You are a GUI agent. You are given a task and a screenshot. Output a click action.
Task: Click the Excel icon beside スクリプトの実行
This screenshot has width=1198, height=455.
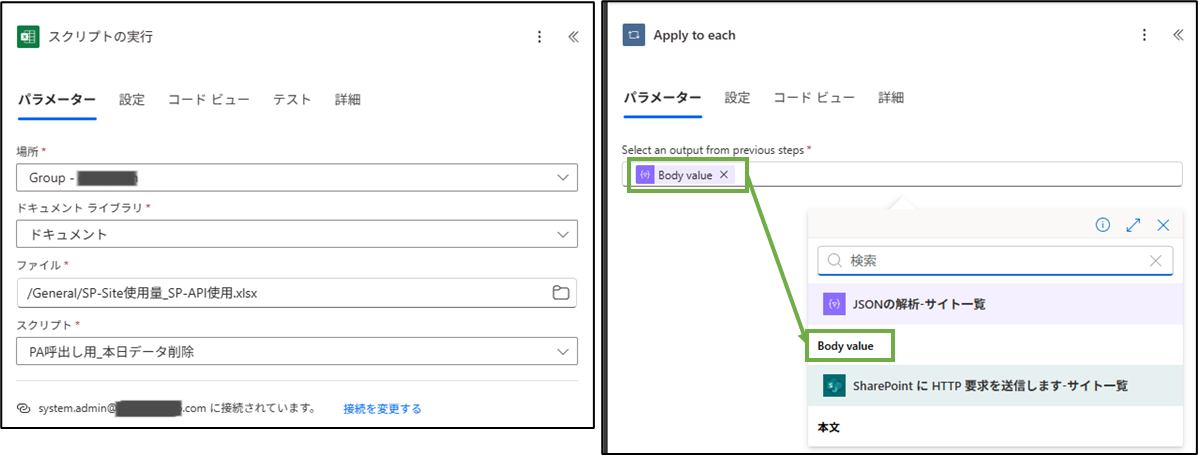click(x=28, y=37)
